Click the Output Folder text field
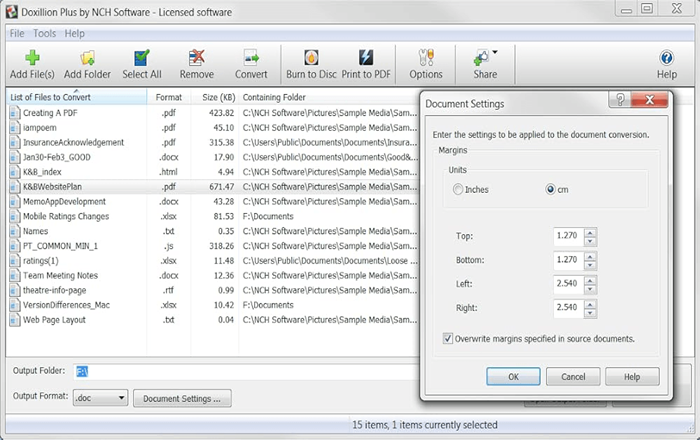The image size is (700, 440). pyautogui.click(x=246, y=371)
